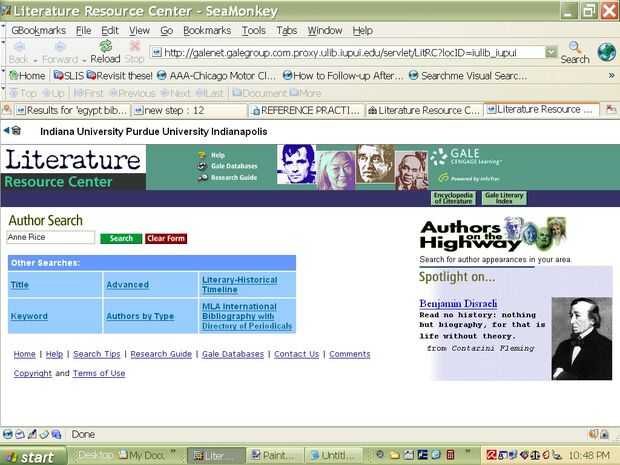Open the Tools menu
This screenshot has height=465, width=620.
point(253,30)
